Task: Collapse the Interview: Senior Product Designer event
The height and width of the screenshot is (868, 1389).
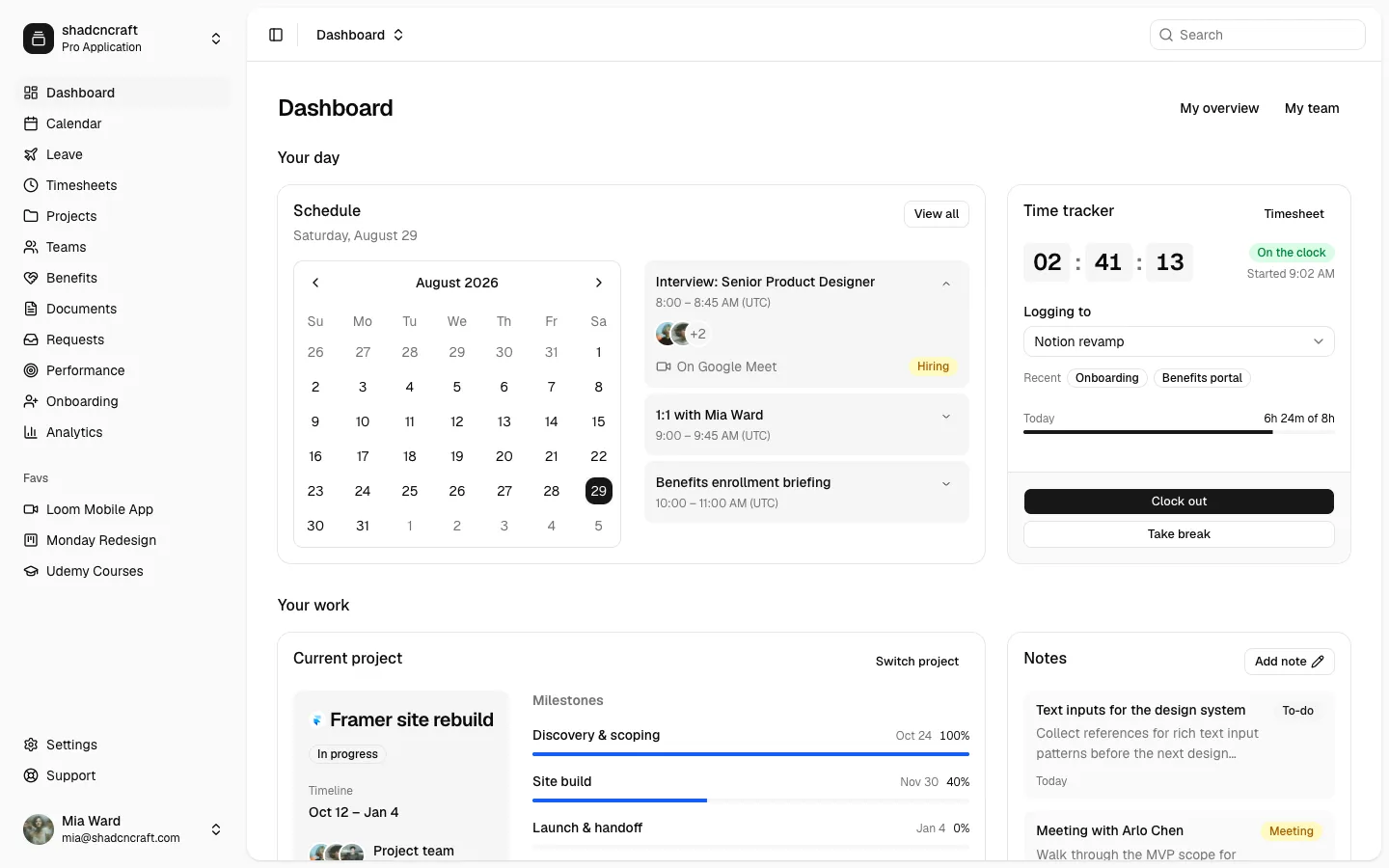Action: 946,284
